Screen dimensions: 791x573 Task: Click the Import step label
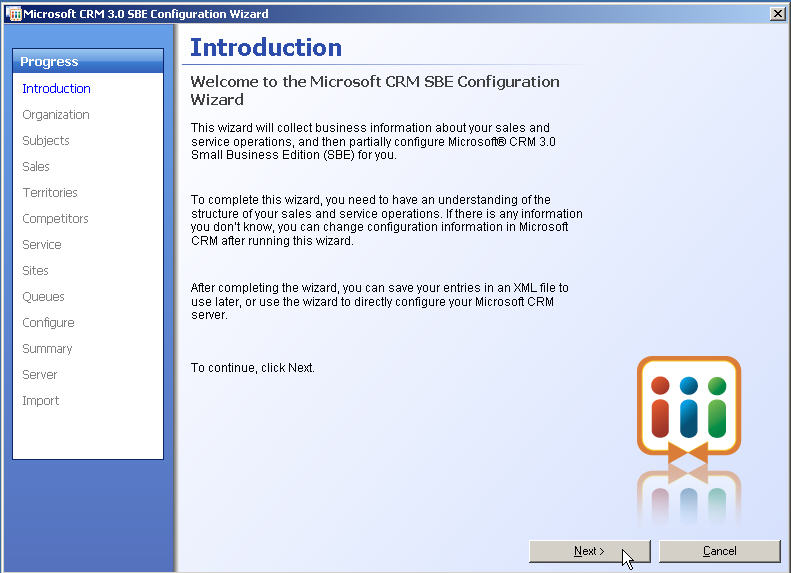click(41, 401)
